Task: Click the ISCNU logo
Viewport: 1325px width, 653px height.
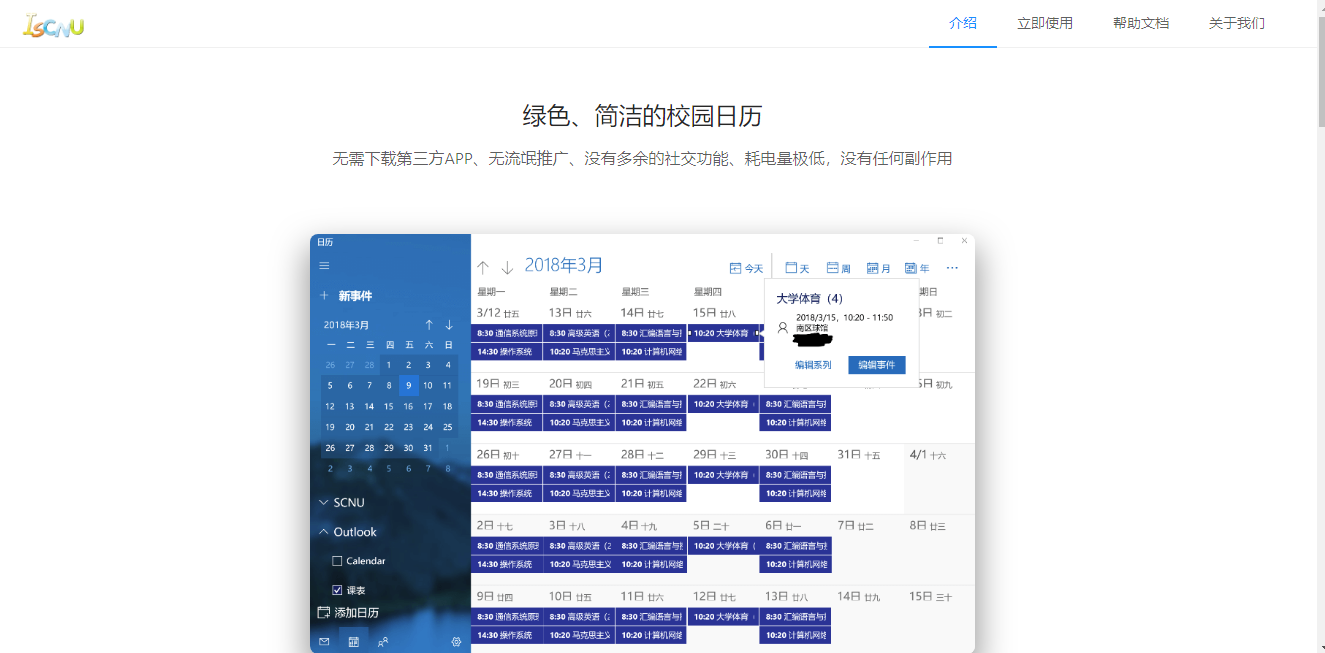Action: [54, 24]
